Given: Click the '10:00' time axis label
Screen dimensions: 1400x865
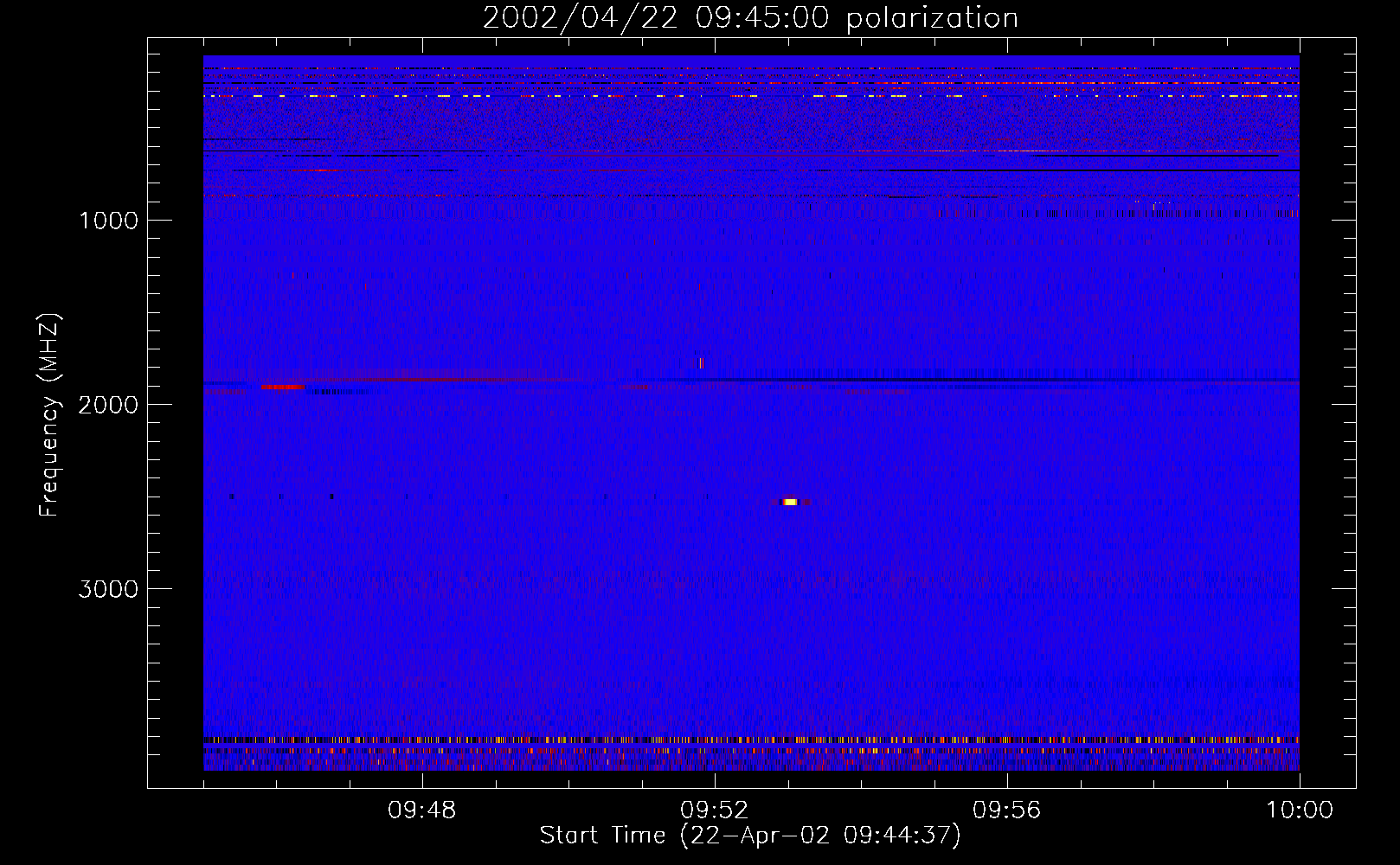Looking at the screenshot, I should click(x=1300, y=811).
